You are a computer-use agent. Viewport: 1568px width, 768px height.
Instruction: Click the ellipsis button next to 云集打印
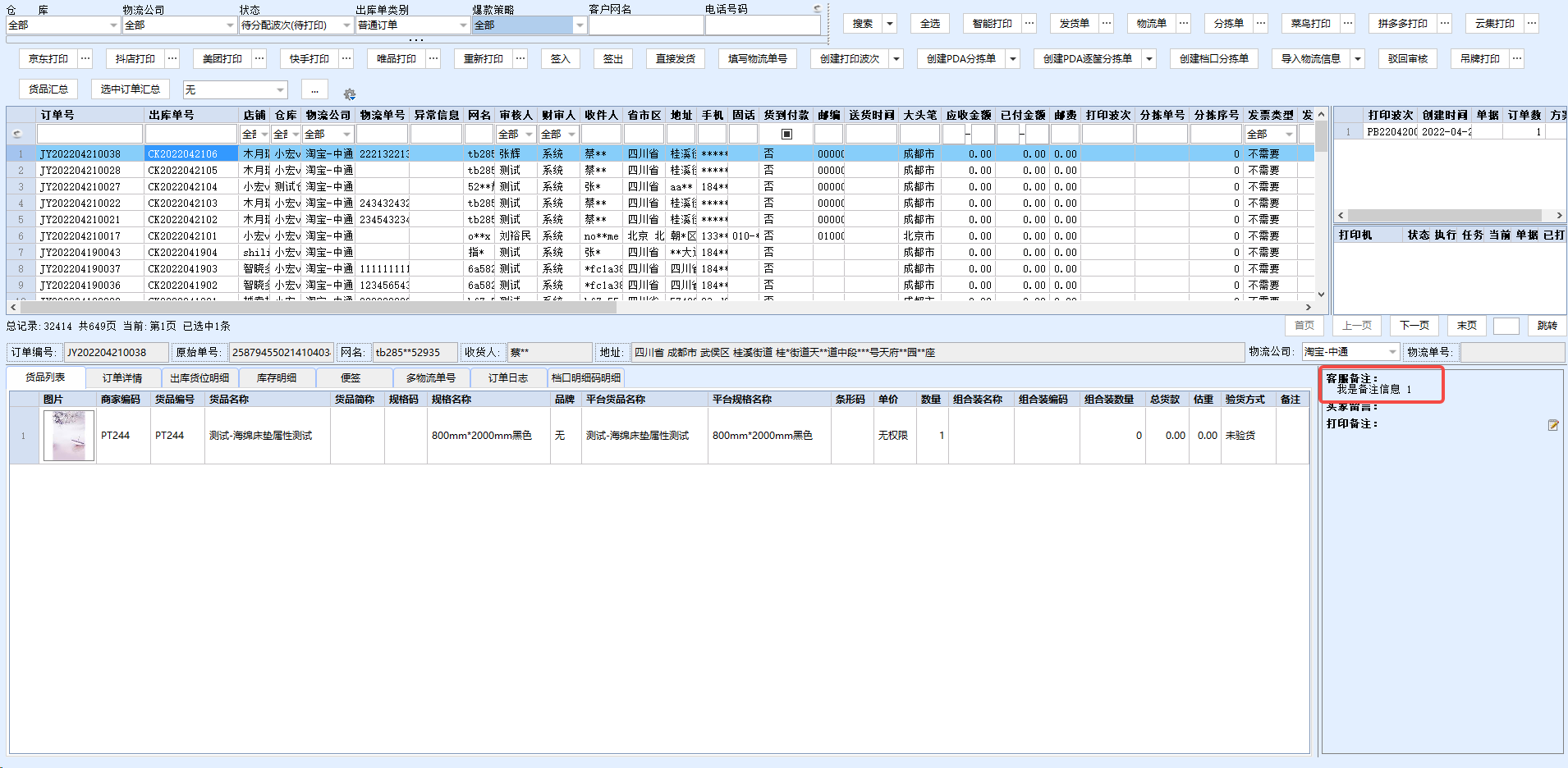pos(1532,24)
